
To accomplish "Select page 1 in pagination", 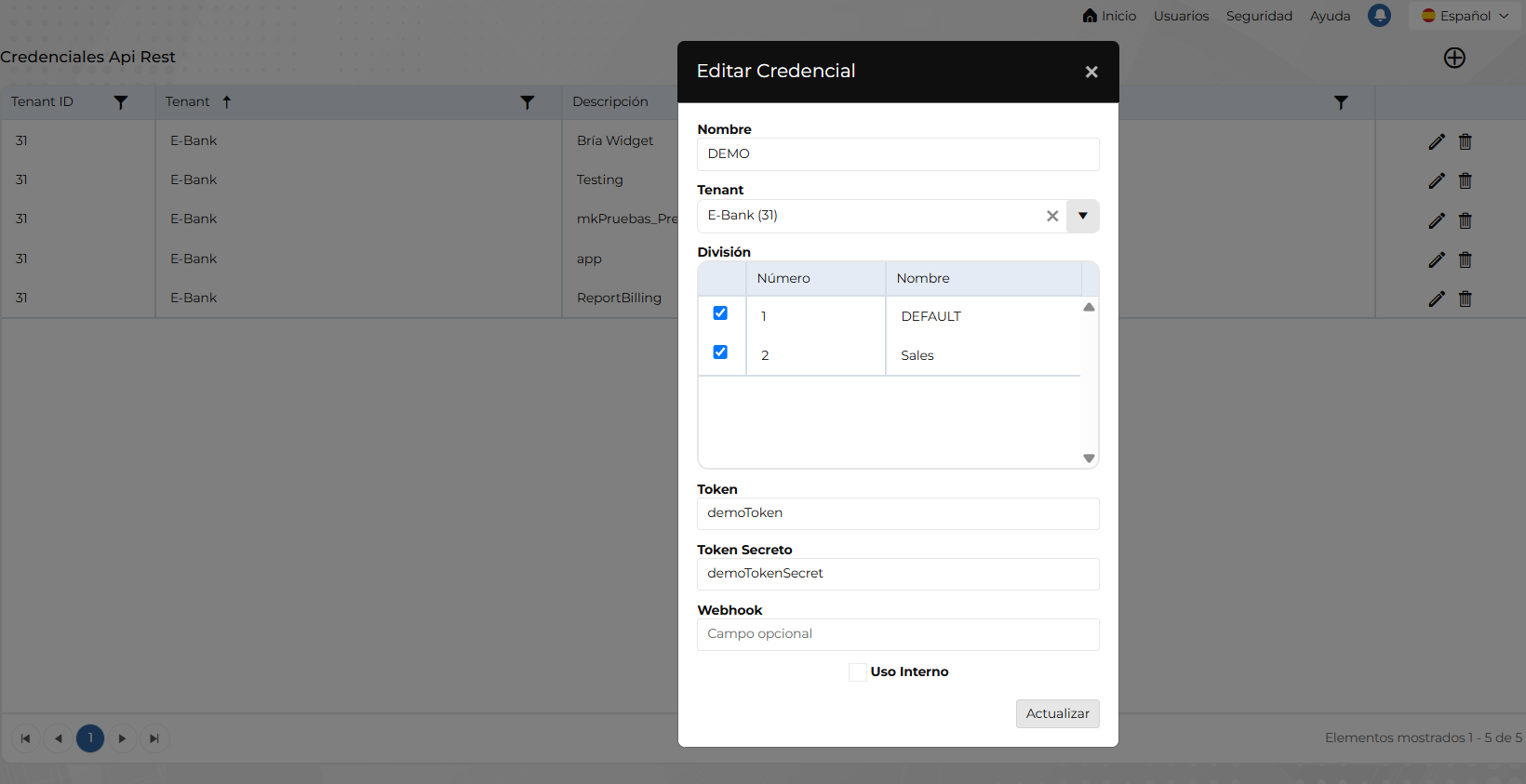I will pyautogui.click(x=90, y=738).
